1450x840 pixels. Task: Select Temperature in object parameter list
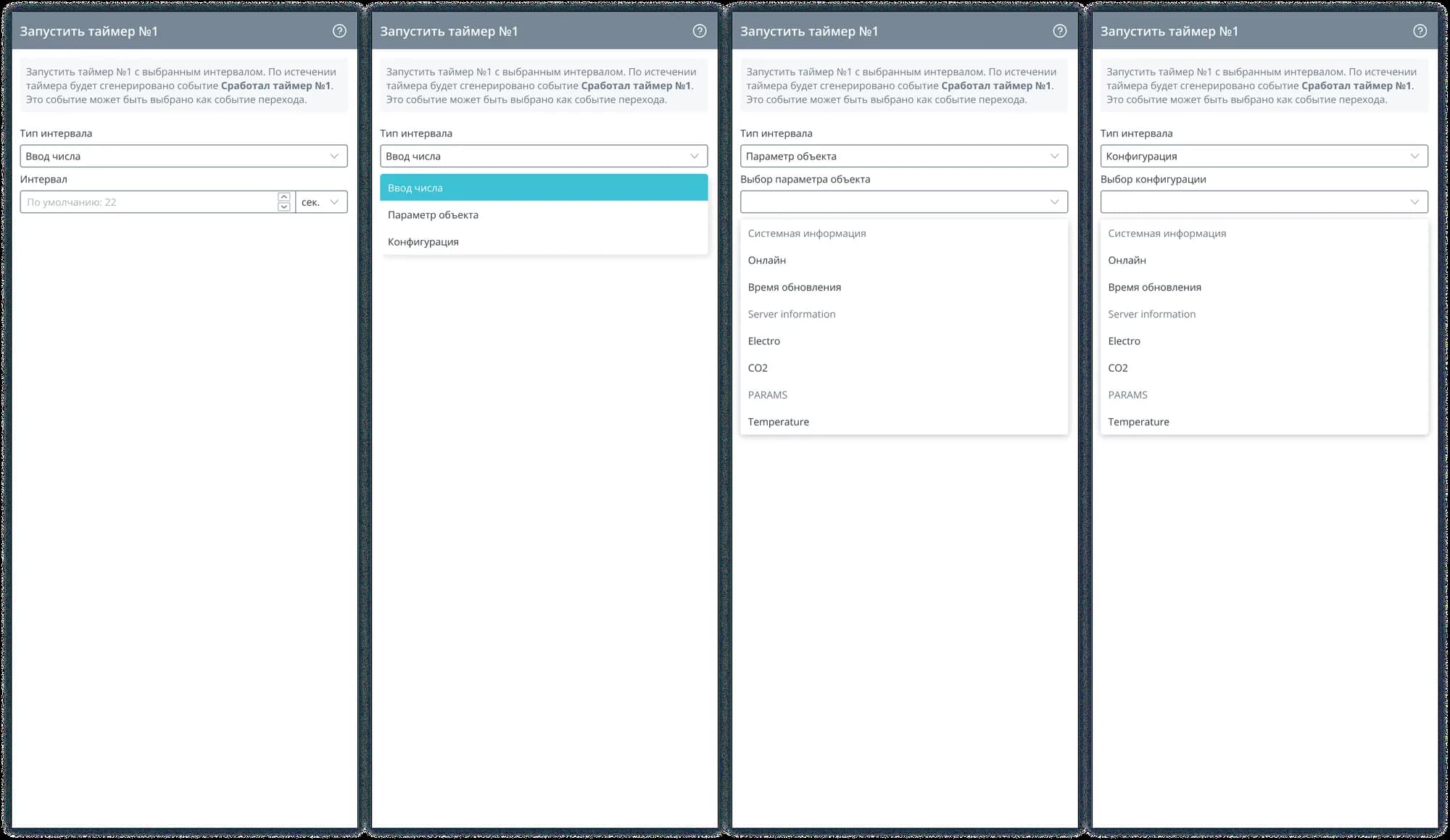pos(779,422)
